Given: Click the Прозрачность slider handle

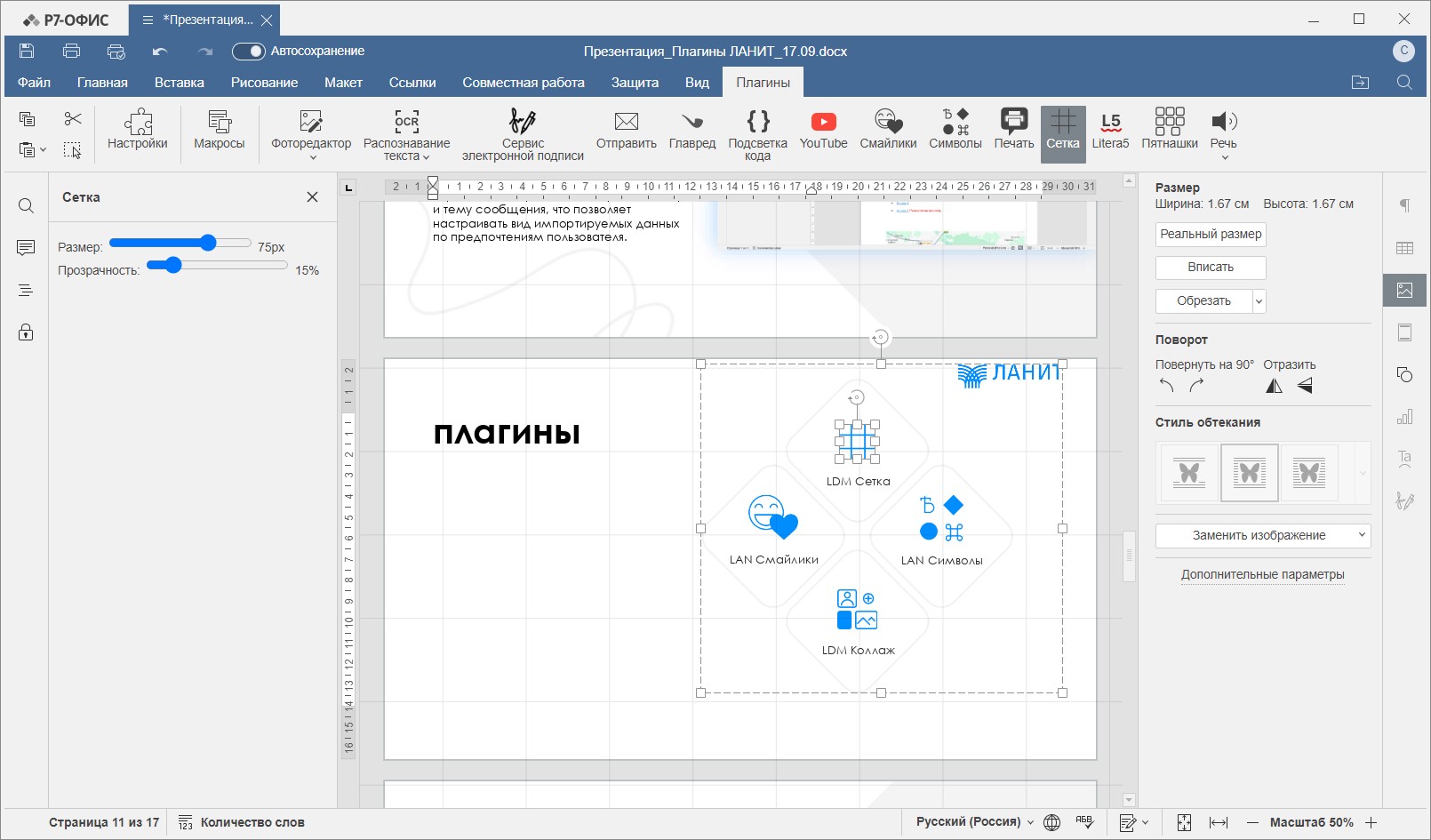Looking at the screenshot, I should 173,265.
